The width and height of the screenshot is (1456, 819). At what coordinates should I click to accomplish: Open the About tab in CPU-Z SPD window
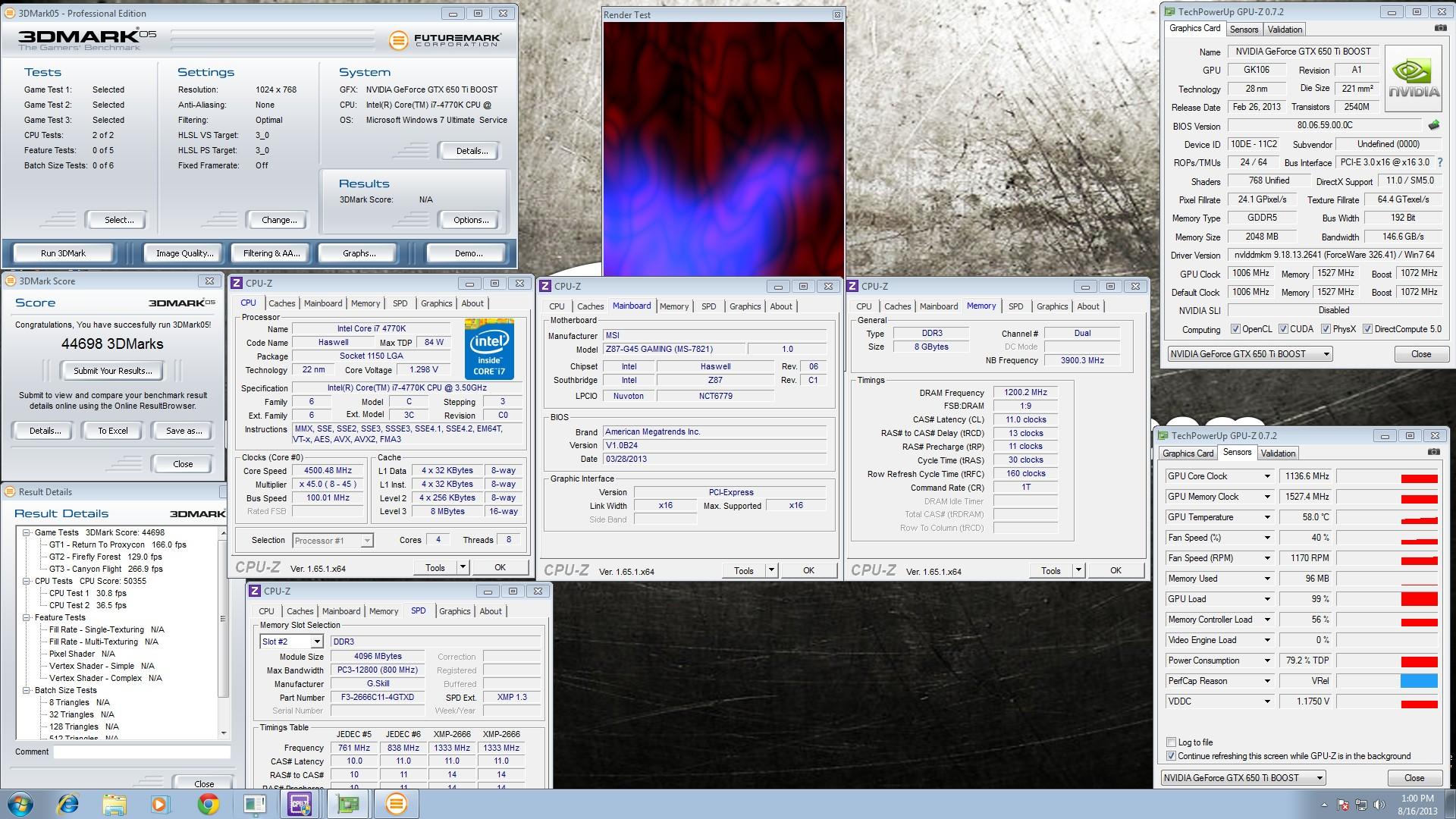(490, 611)
